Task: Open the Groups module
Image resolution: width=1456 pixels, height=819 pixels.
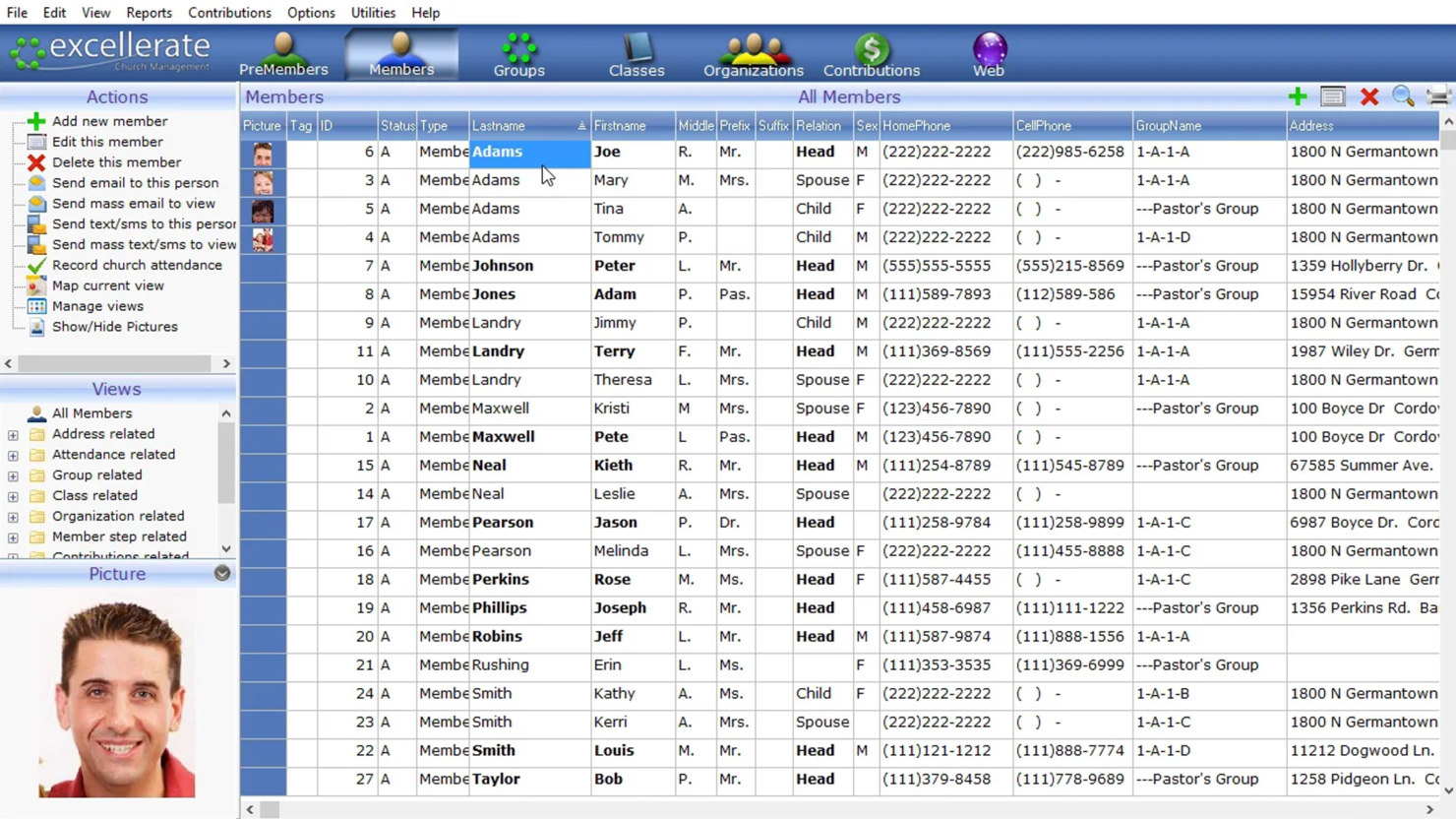Action: [x=518, y=54]
